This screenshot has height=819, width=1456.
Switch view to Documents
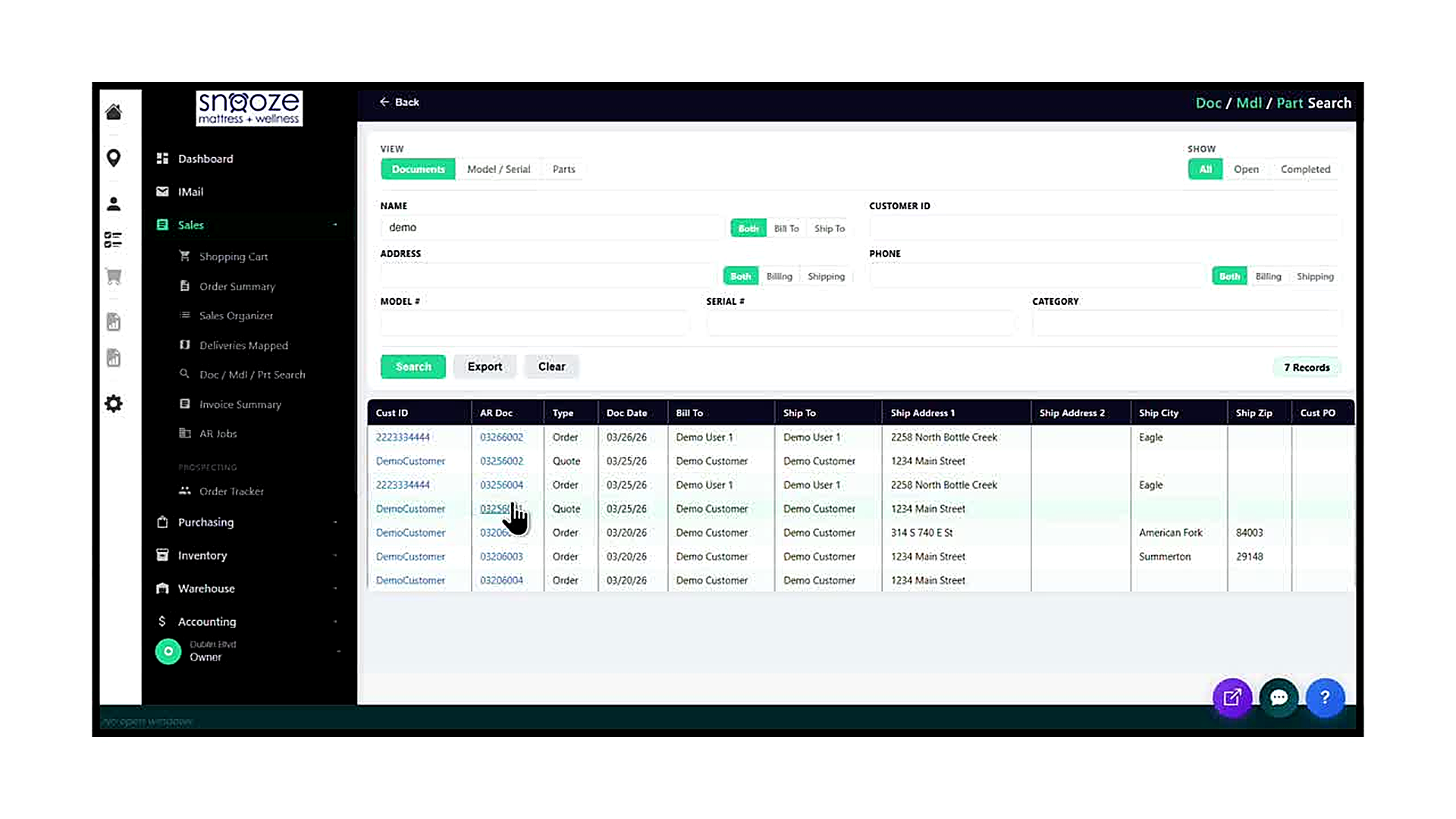[x=418, y=169]
